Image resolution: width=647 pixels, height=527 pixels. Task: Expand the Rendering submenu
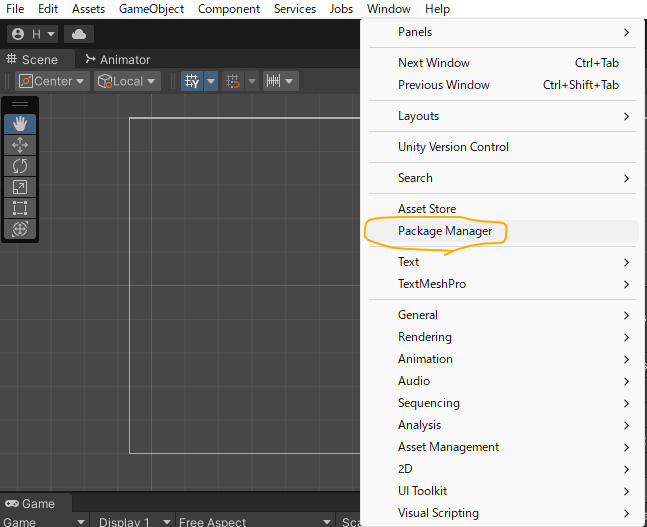[x=502, y=337]
